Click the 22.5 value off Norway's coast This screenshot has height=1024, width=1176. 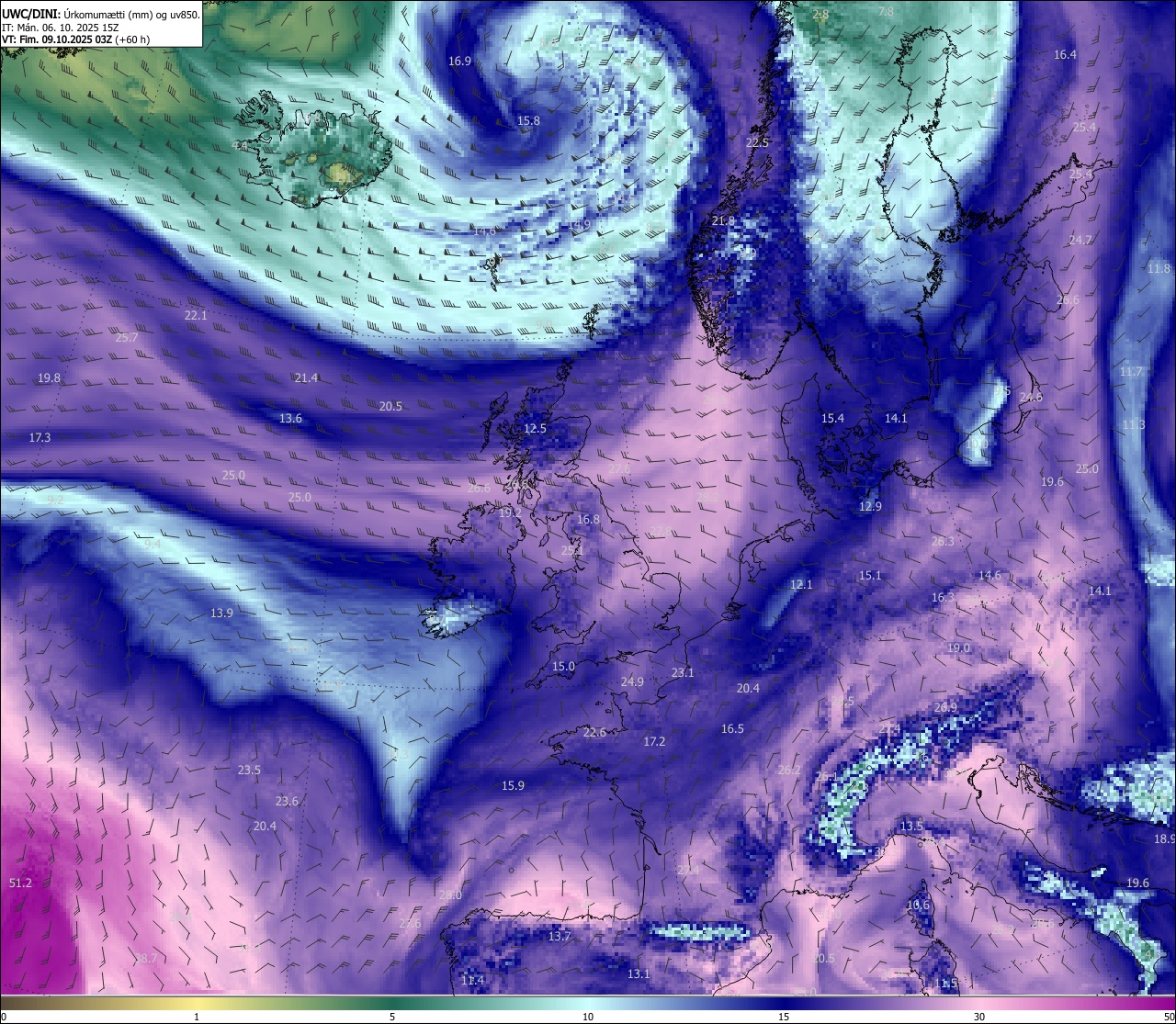[x=757, y=143]
